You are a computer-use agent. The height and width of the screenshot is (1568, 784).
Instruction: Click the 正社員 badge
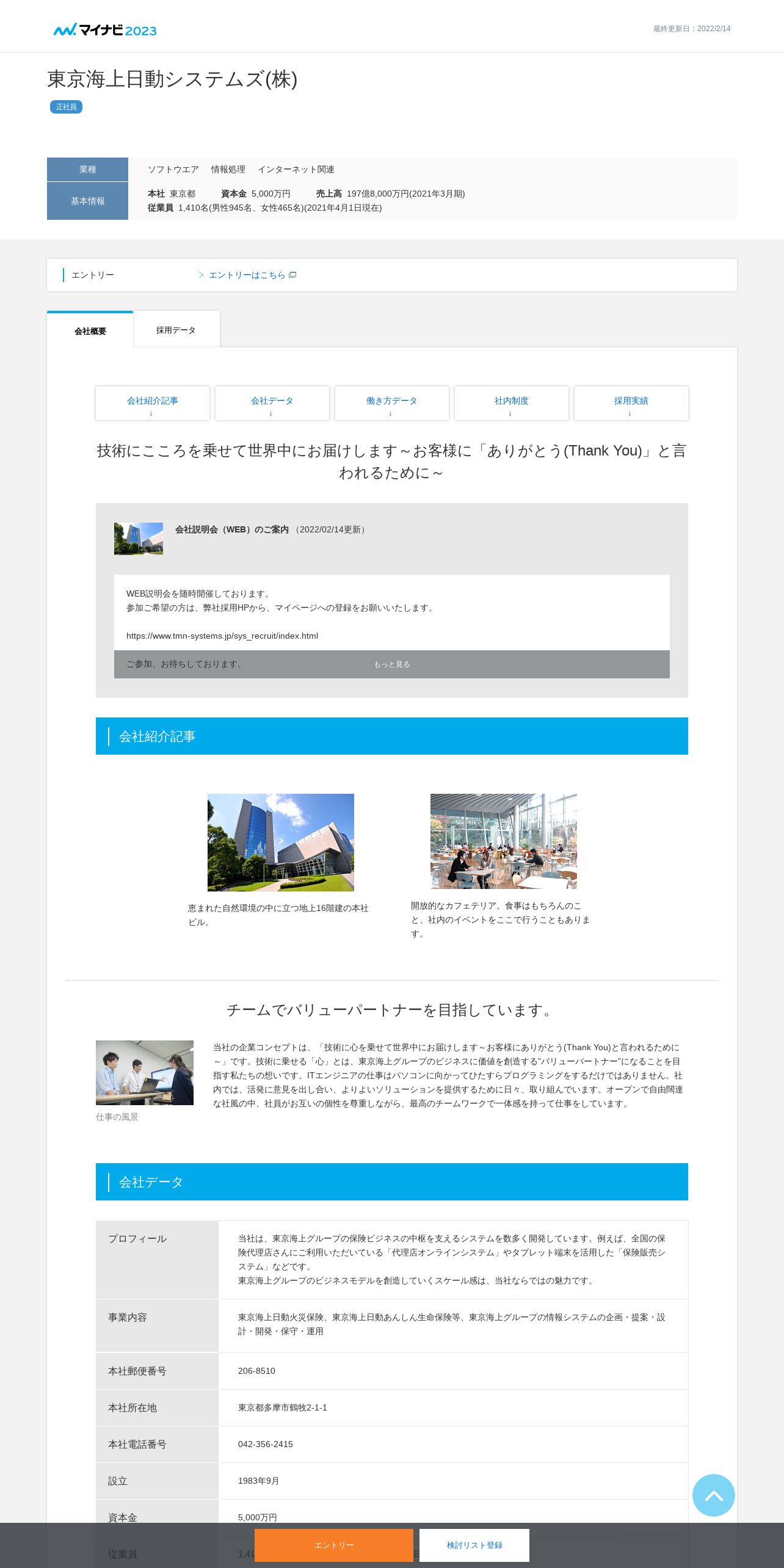coord(66,107)
